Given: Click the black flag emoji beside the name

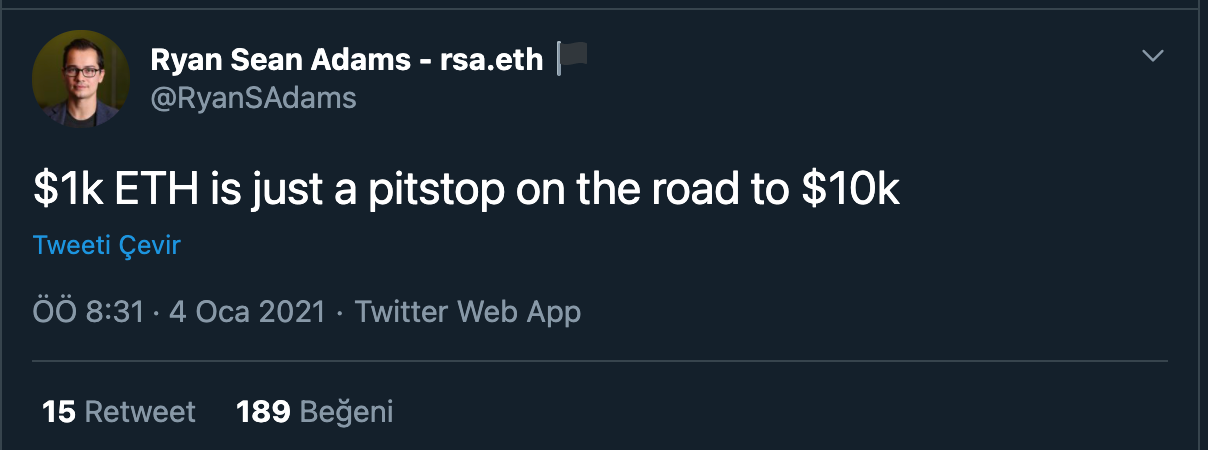Looking at the screenshot, I should [572, 60].
